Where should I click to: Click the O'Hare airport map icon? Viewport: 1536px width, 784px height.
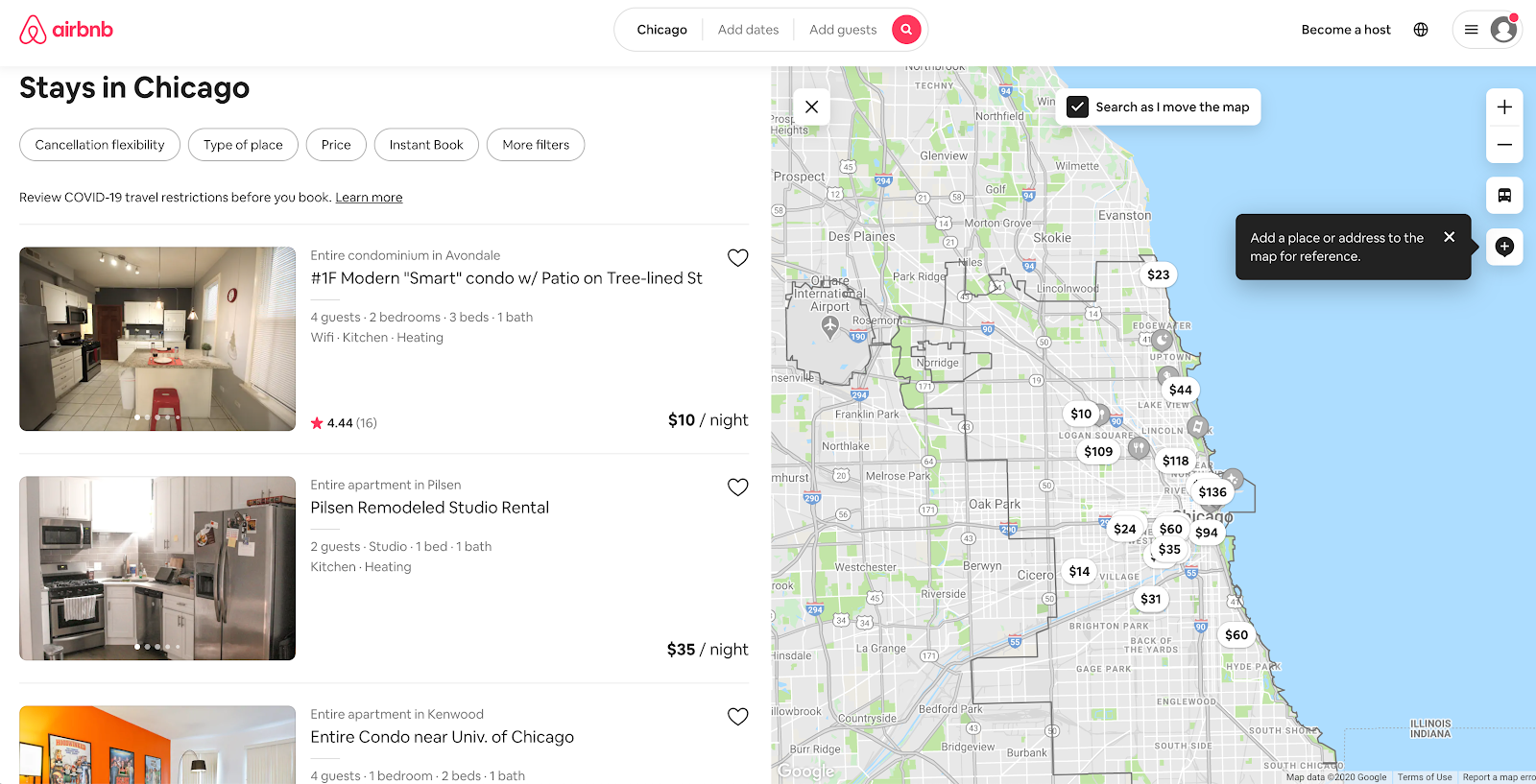tap(830, 325)
